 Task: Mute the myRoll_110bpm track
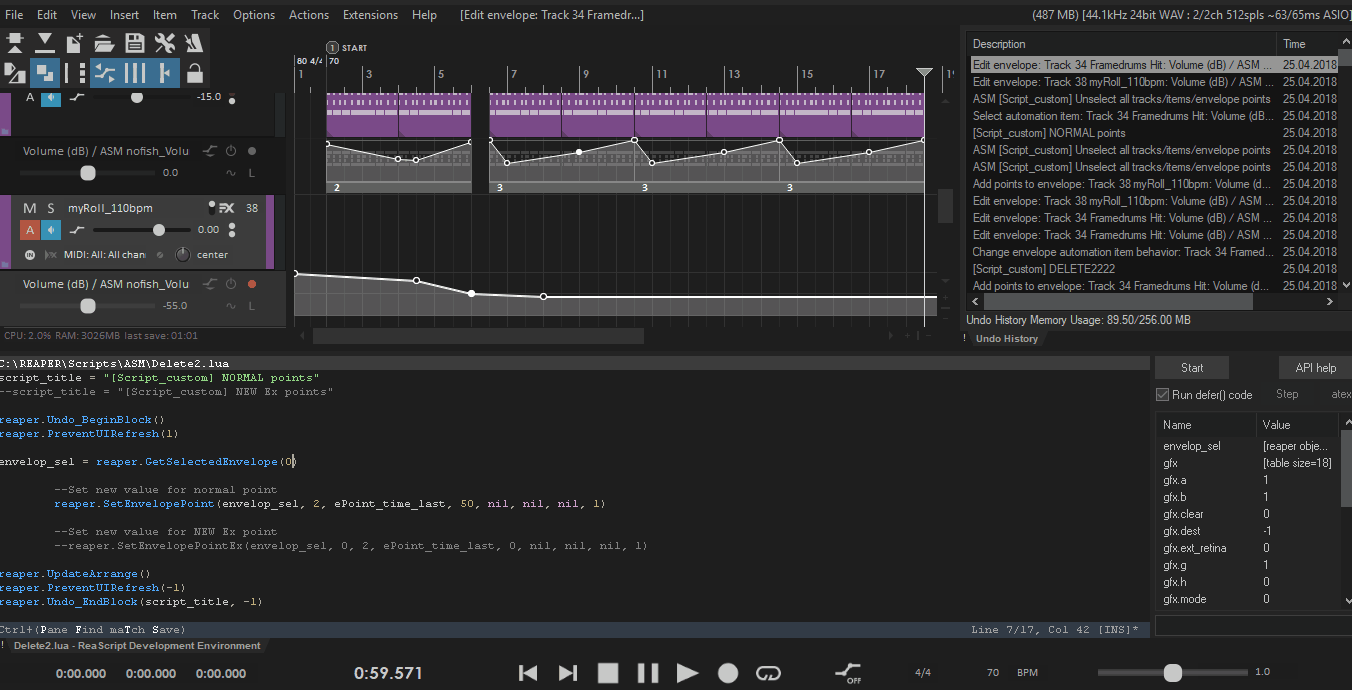pyautogui.click(x=30, y=208)
